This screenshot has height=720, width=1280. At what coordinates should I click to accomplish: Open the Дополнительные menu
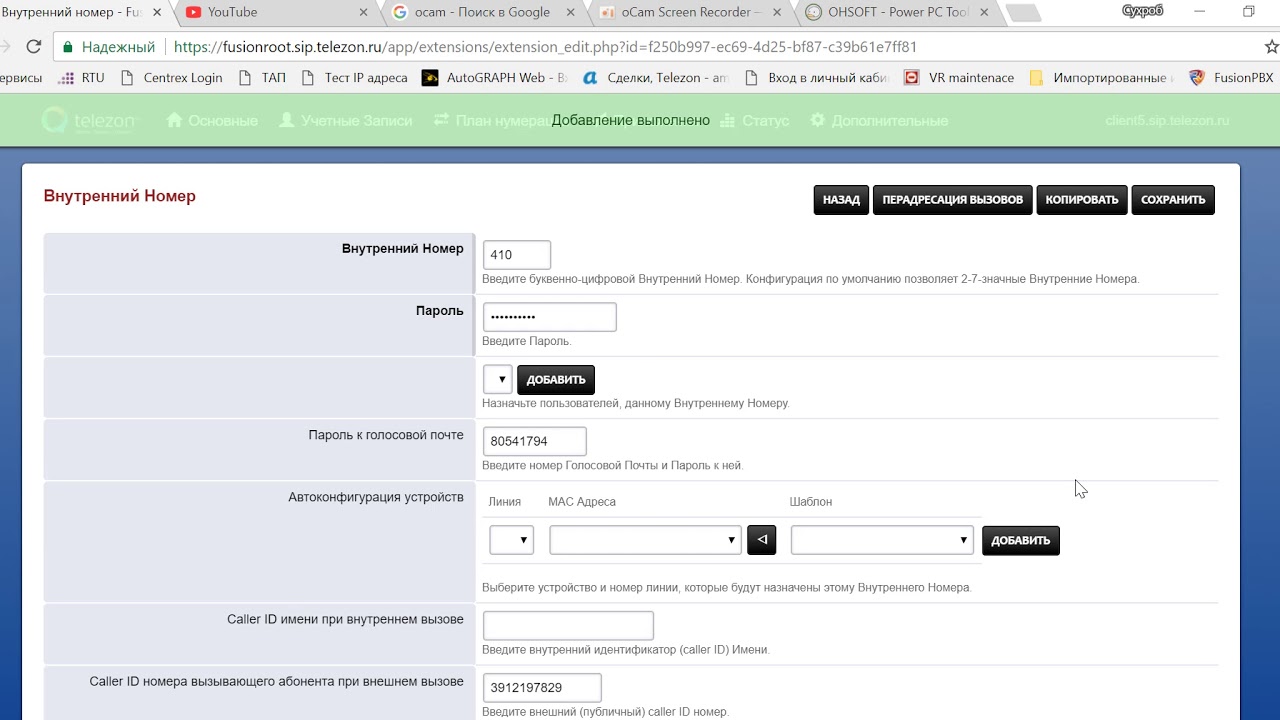coord(879,120)
